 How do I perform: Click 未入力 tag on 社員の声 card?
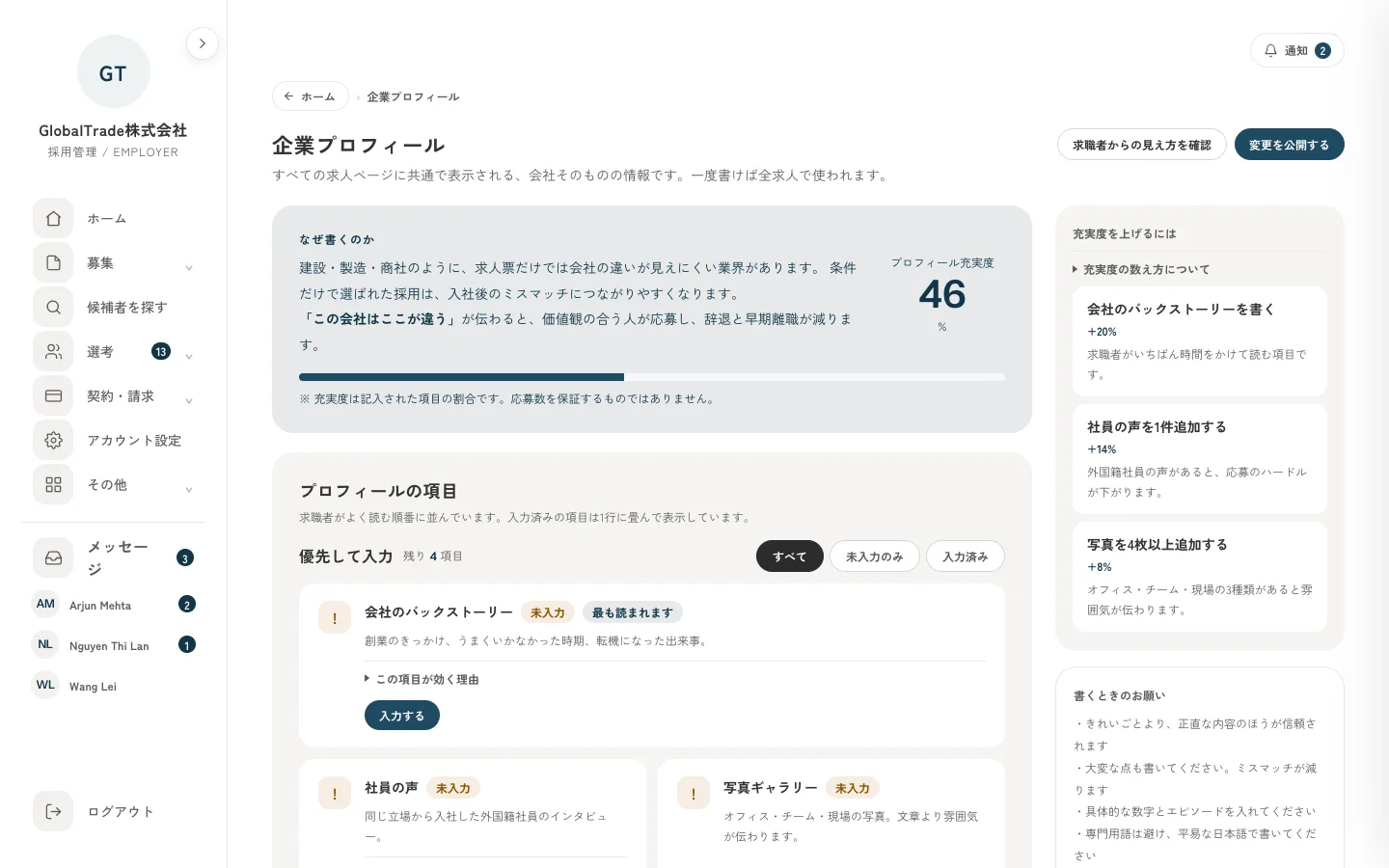click(x=453, y=788)
